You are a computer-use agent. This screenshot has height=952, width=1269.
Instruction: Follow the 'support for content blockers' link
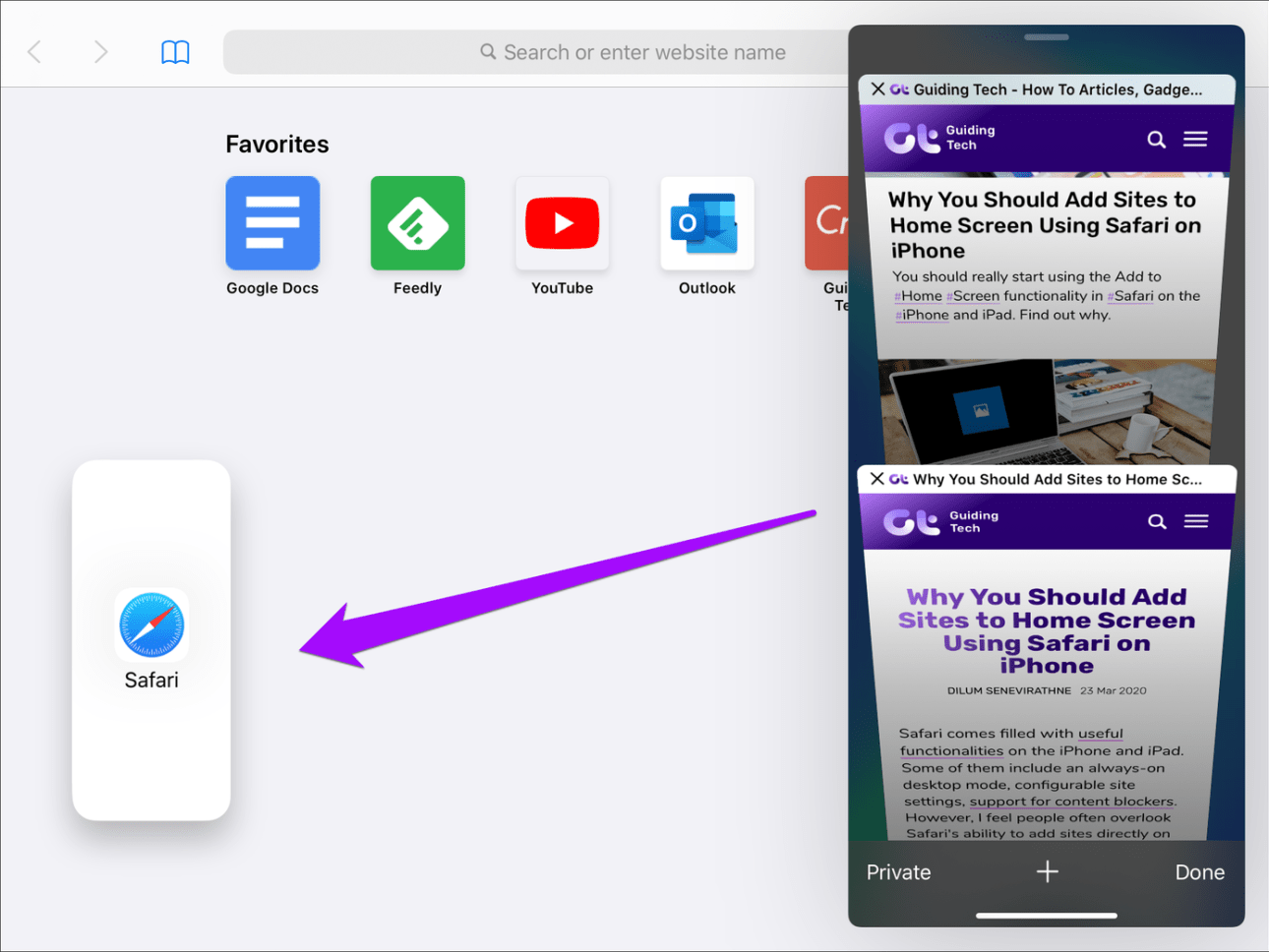[x=1071, y=802]
